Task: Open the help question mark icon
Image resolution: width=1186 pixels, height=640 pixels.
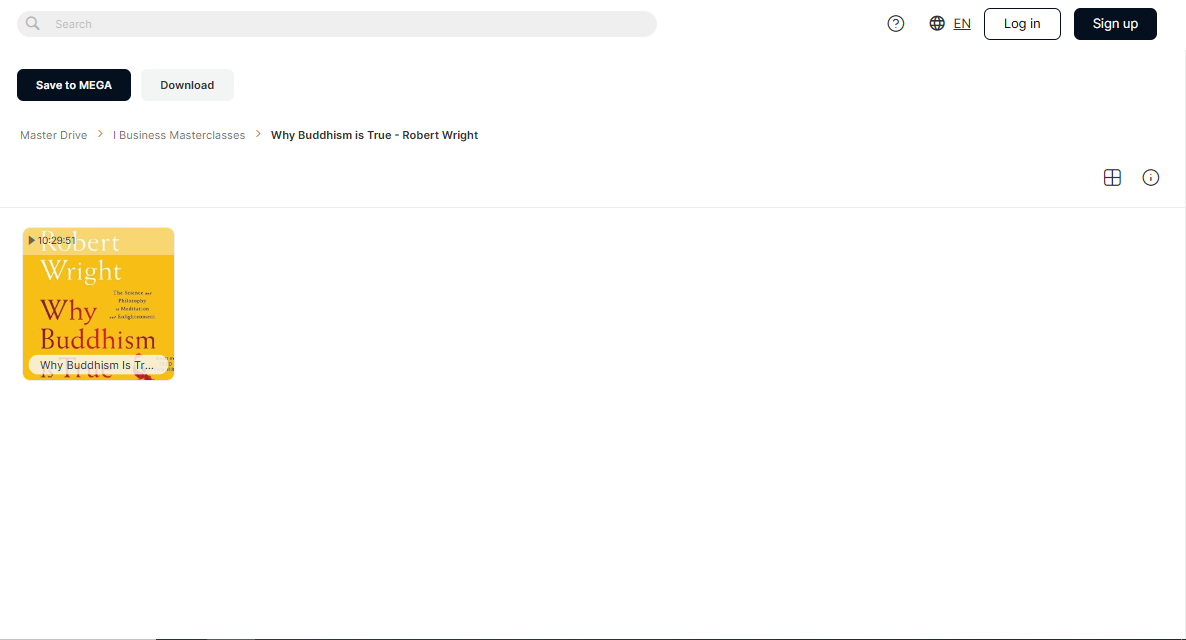Action: pos(896,23)
